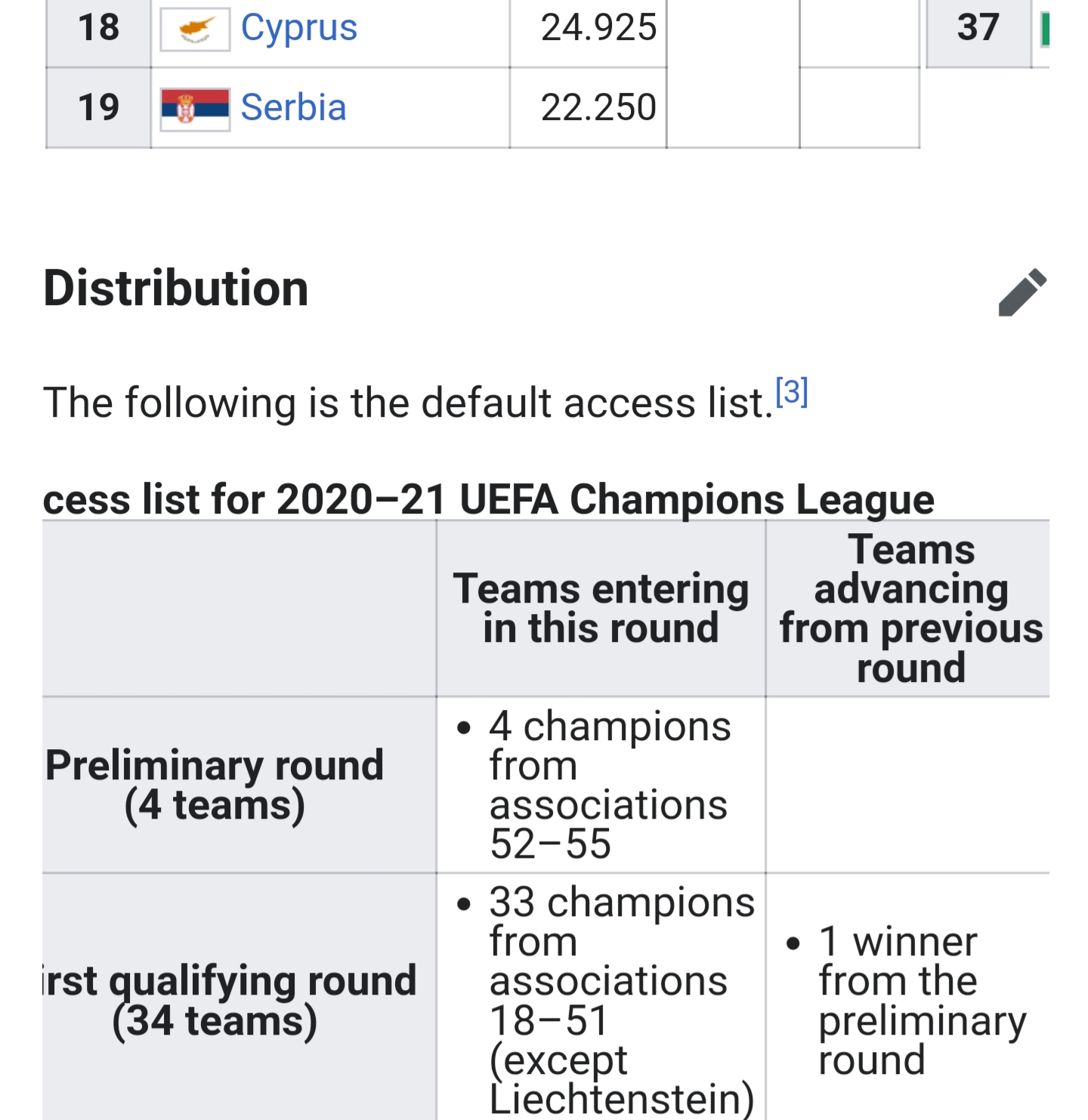Click the 4 champions from associations 52–55 cell
This screenshot has width=1088, height=1120.
click(601, 785)
